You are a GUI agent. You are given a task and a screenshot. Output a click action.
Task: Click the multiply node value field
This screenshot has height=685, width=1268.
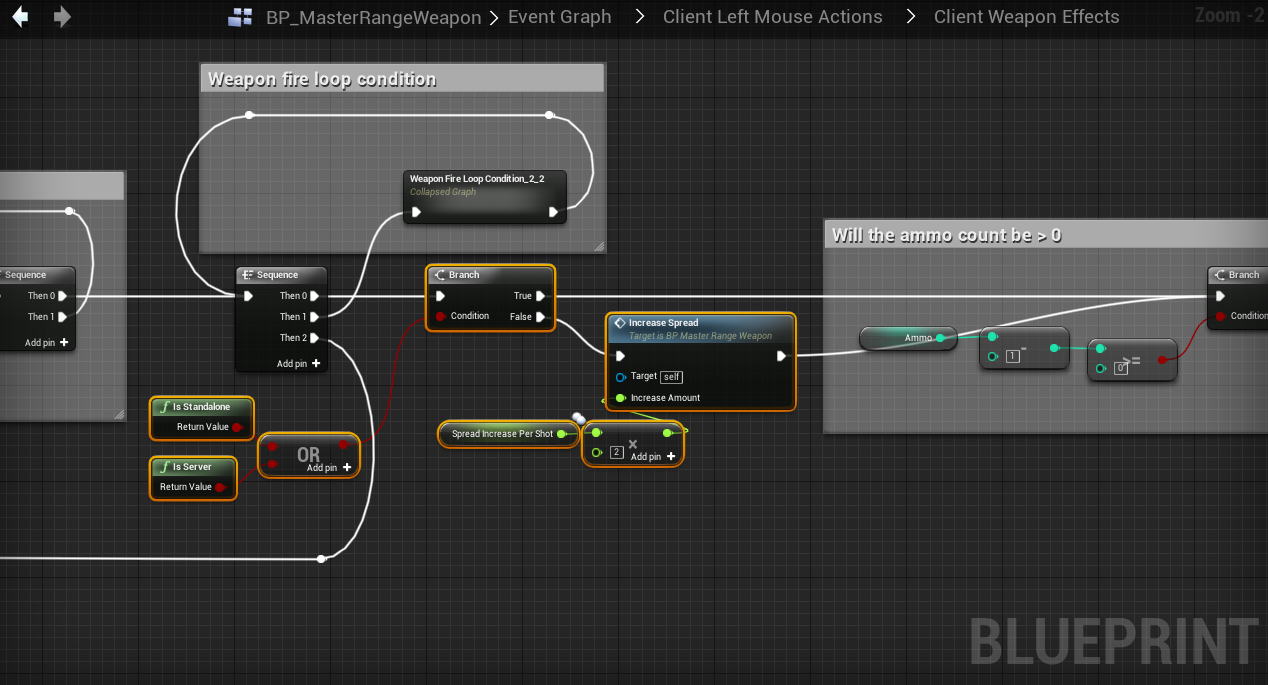coord(617,453)
